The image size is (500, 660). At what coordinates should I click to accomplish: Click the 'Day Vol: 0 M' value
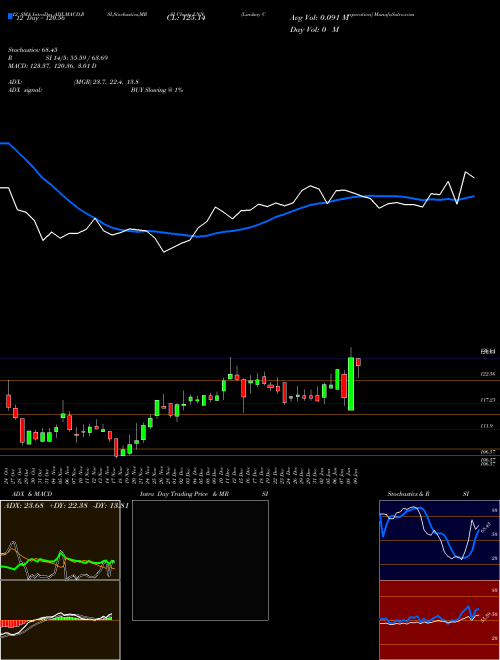314,30
